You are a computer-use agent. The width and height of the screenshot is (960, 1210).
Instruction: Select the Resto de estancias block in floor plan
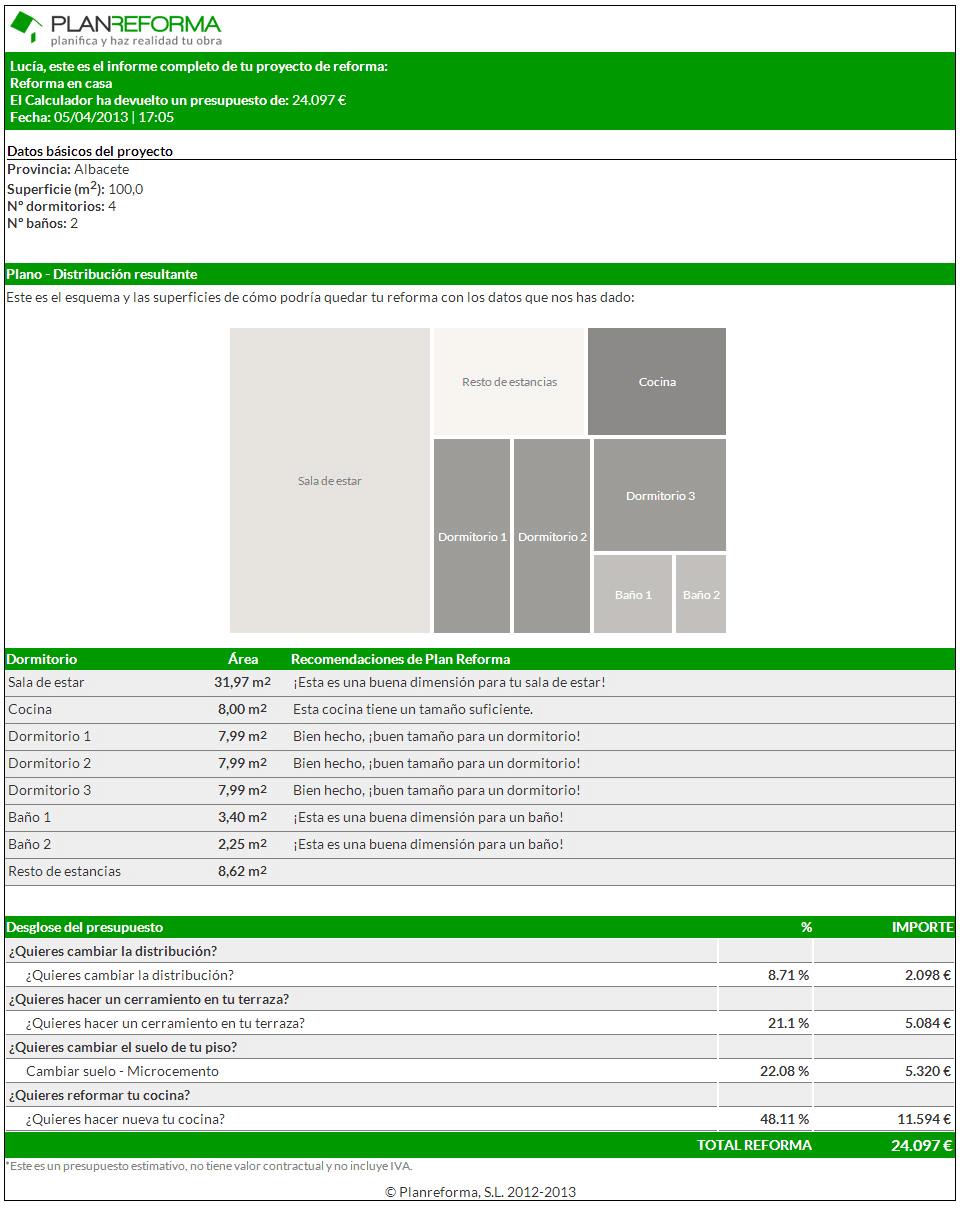coord(509,382)
